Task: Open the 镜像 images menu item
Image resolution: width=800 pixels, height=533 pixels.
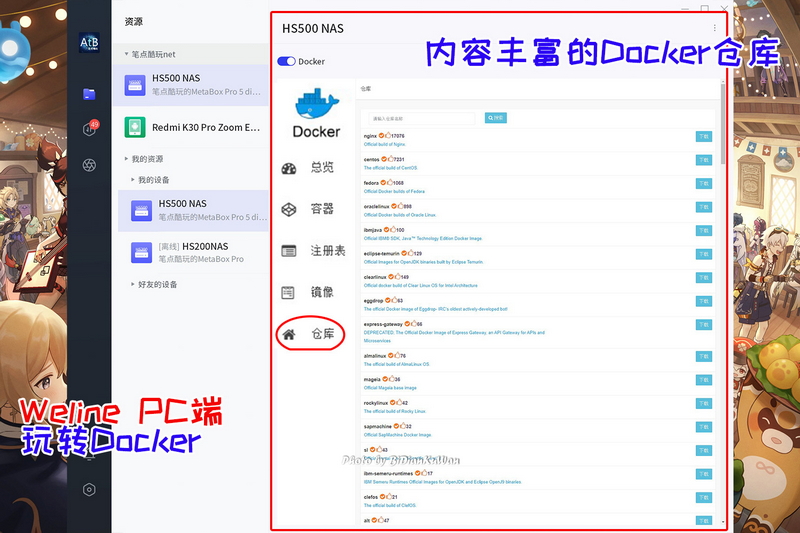Action: tap(310, 292)
